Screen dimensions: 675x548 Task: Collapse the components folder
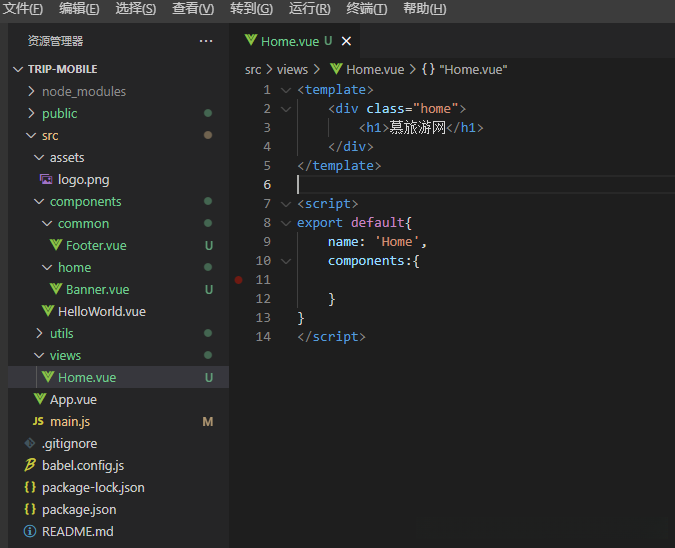point(39,201)
